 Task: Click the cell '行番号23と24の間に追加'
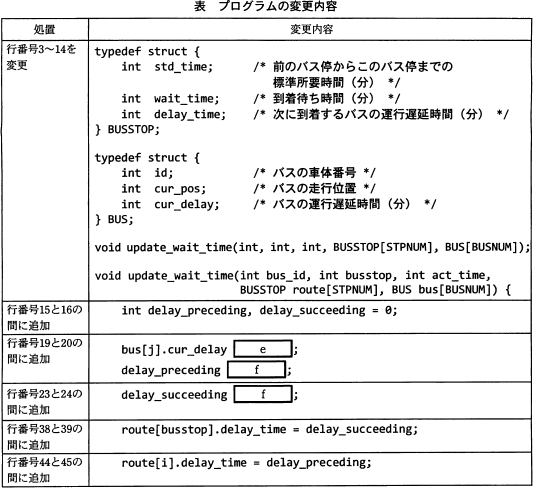[x=45, y=402]
